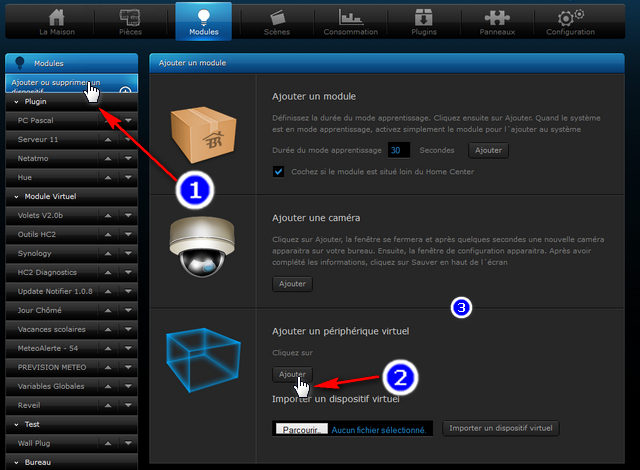Screen dimensions: 640x470
Task: Edit the learning mode duration field
Action: pos(398,150)
